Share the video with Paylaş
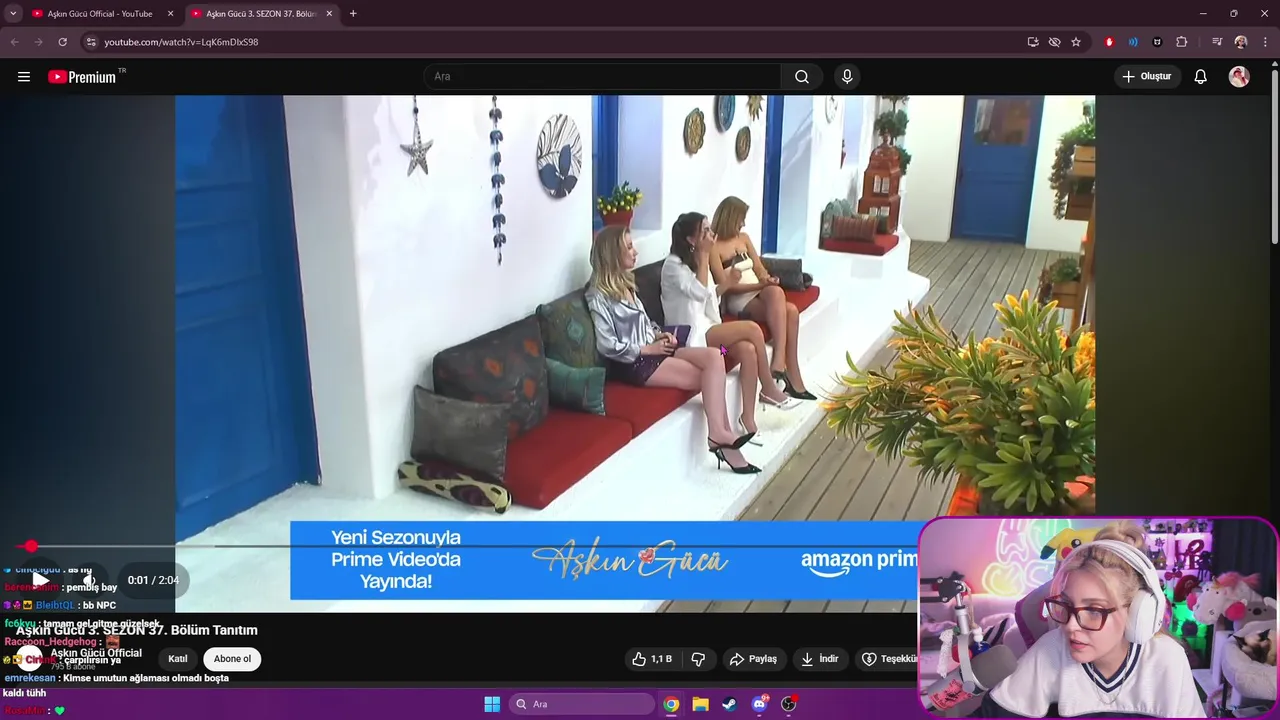1280x720 pixels. 753,659
